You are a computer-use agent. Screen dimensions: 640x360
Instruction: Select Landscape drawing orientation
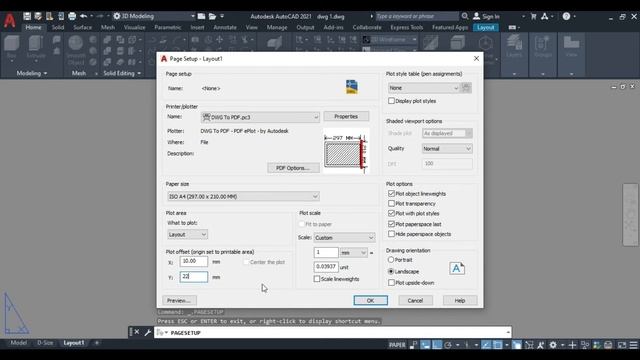[391, 271]
